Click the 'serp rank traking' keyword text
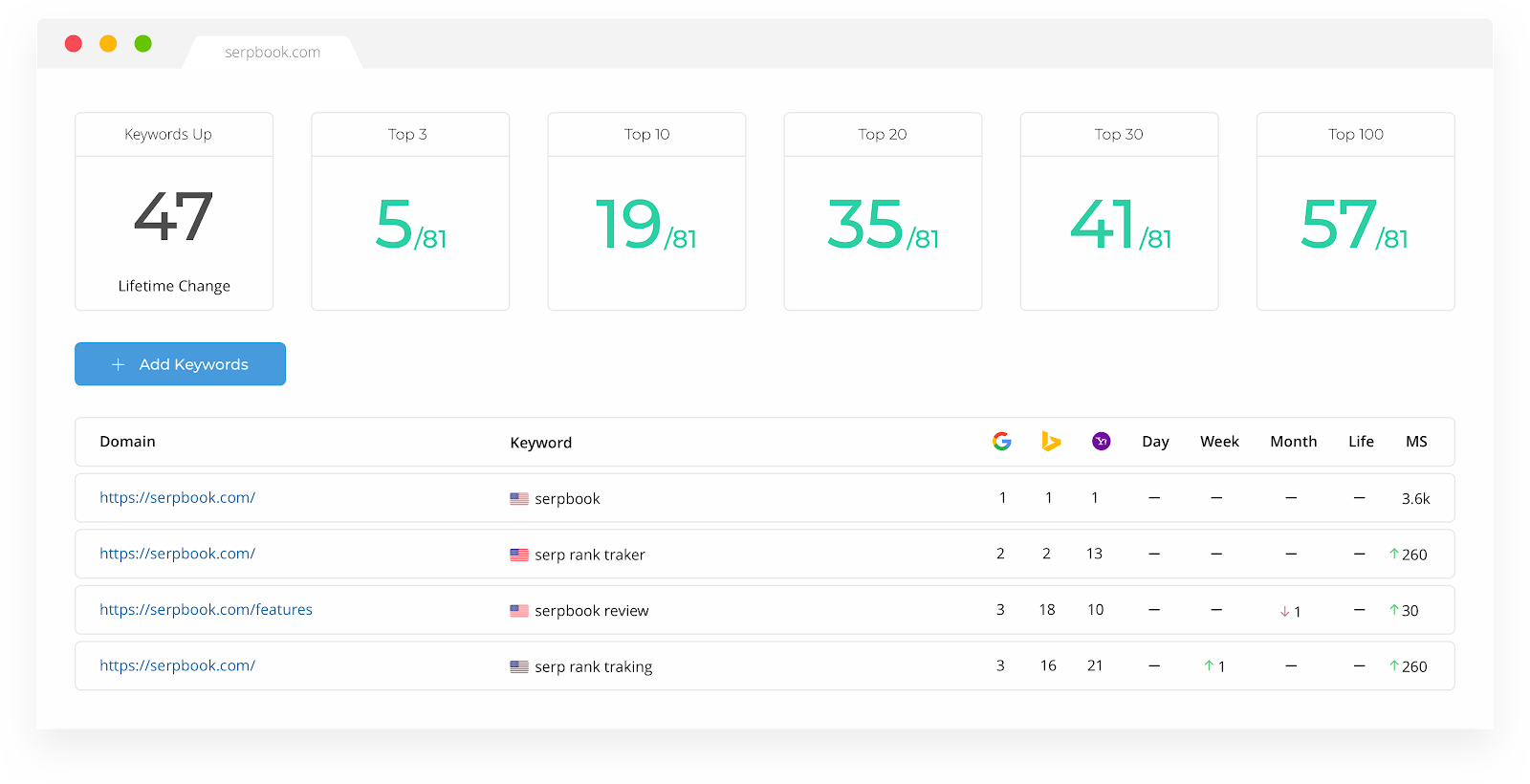The image size is (1530, 784). (593, 666)
